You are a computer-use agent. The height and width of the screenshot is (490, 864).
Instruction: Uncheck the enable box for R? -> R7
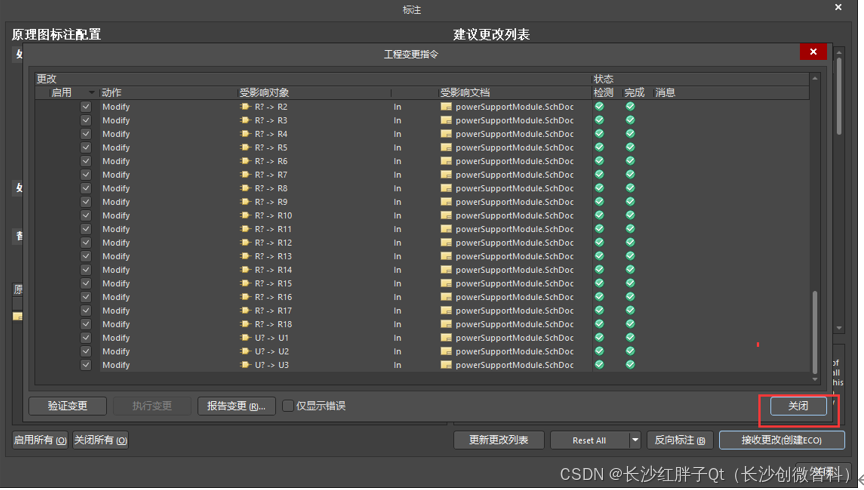pos(85,174)
